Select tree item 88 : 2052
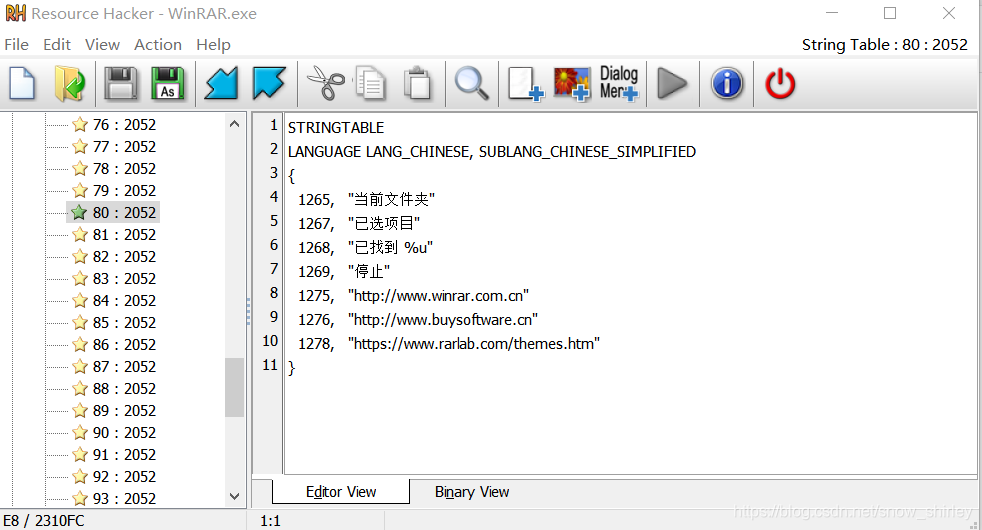 (124, 388)
